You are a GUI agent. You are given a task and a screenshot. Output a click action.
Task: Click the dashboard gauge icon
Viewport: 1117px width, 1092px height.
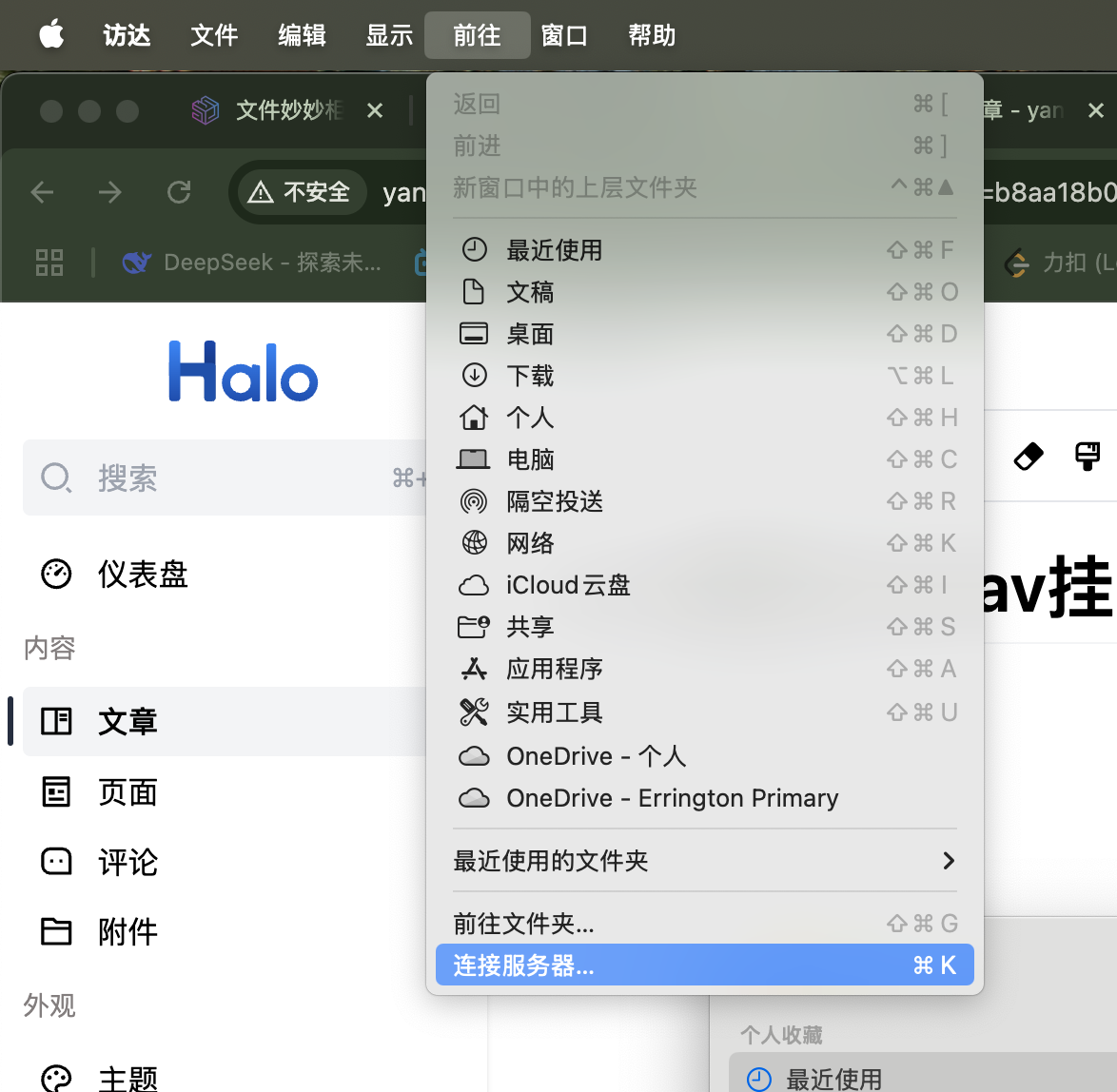click(56, 574)
